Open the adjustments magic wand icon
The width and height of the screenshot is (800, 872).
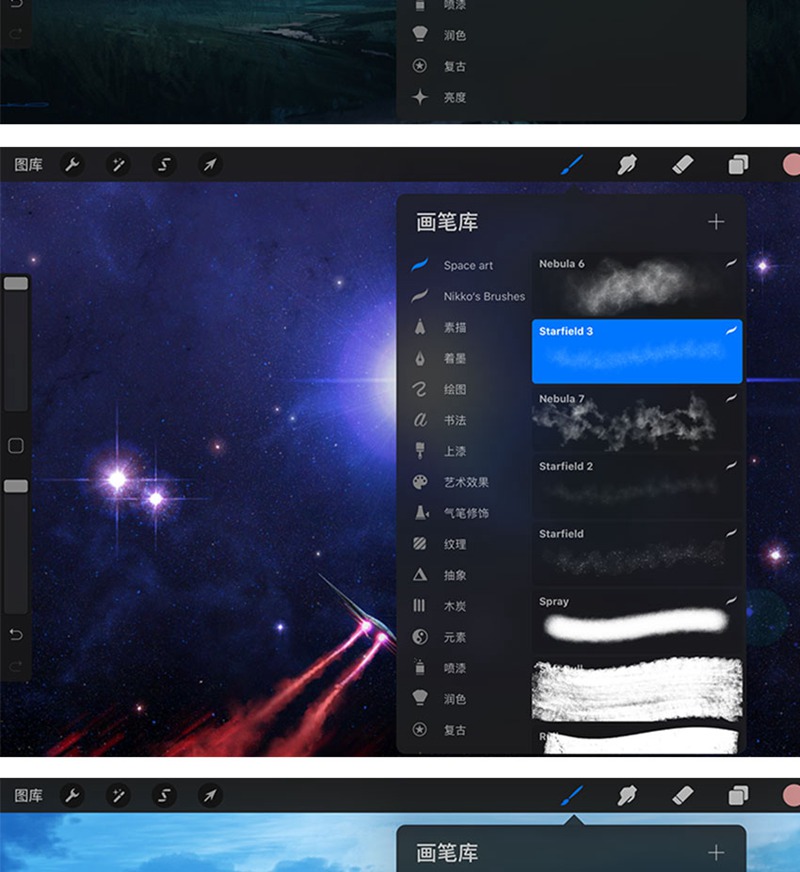(x=118, y=165)
